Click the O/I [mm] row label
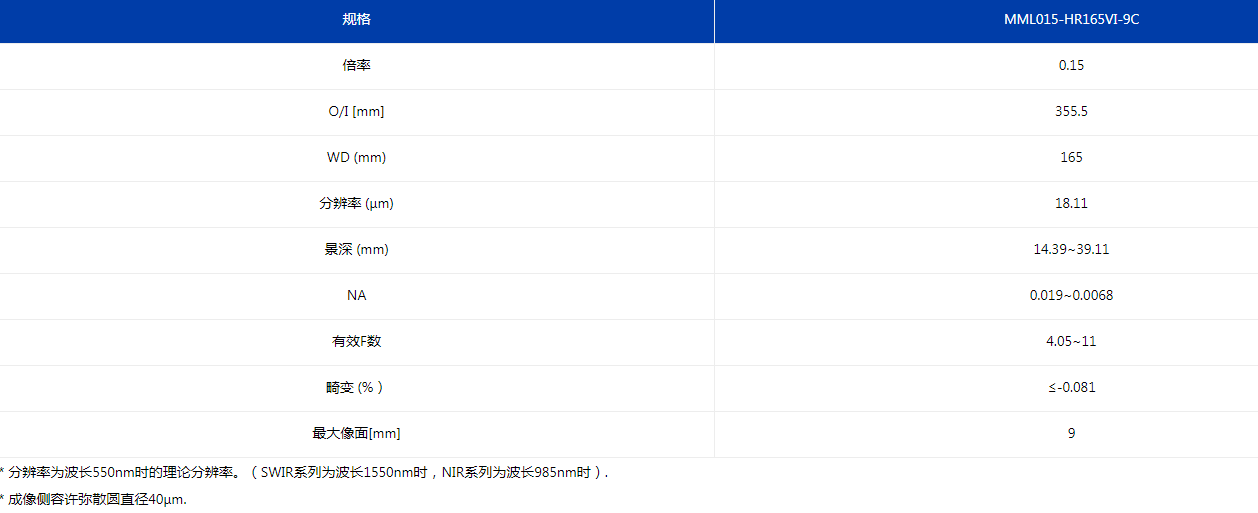Screen dimensions: 1258x513 pos(356,111)
